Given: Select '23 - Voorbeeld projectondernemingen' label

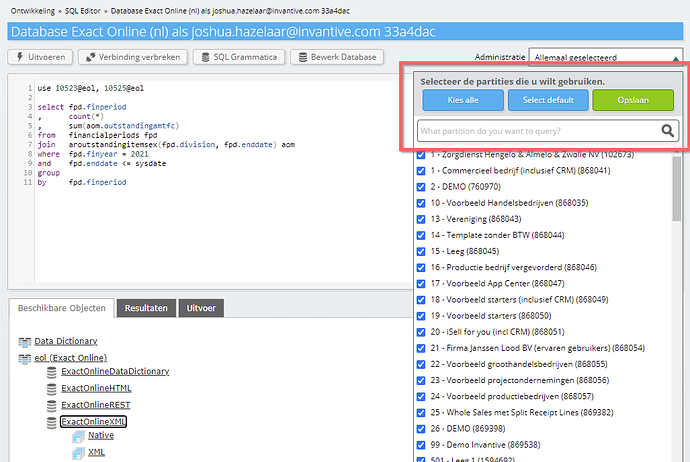Looking at the screenshot, I should (x=520, y=380).
